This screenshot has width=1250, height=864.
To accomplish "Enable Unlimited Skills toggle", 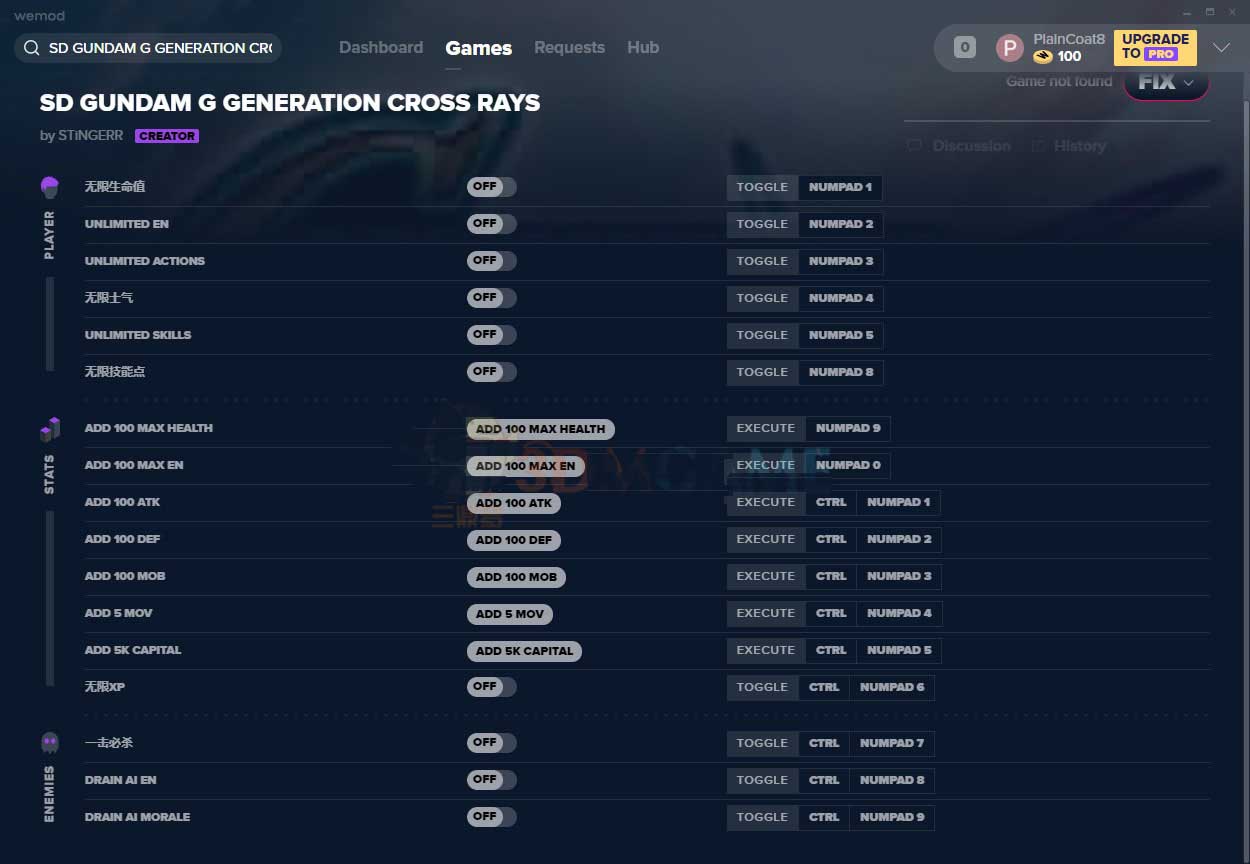I will [x=491, y=335].
